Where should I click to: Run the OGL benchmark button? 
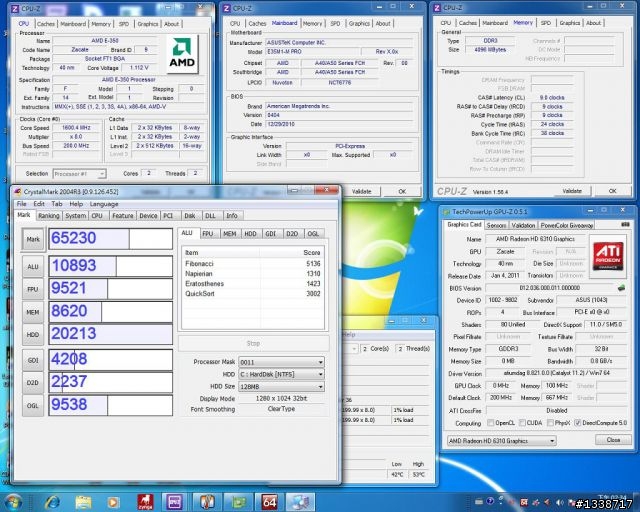pos(33,405)
